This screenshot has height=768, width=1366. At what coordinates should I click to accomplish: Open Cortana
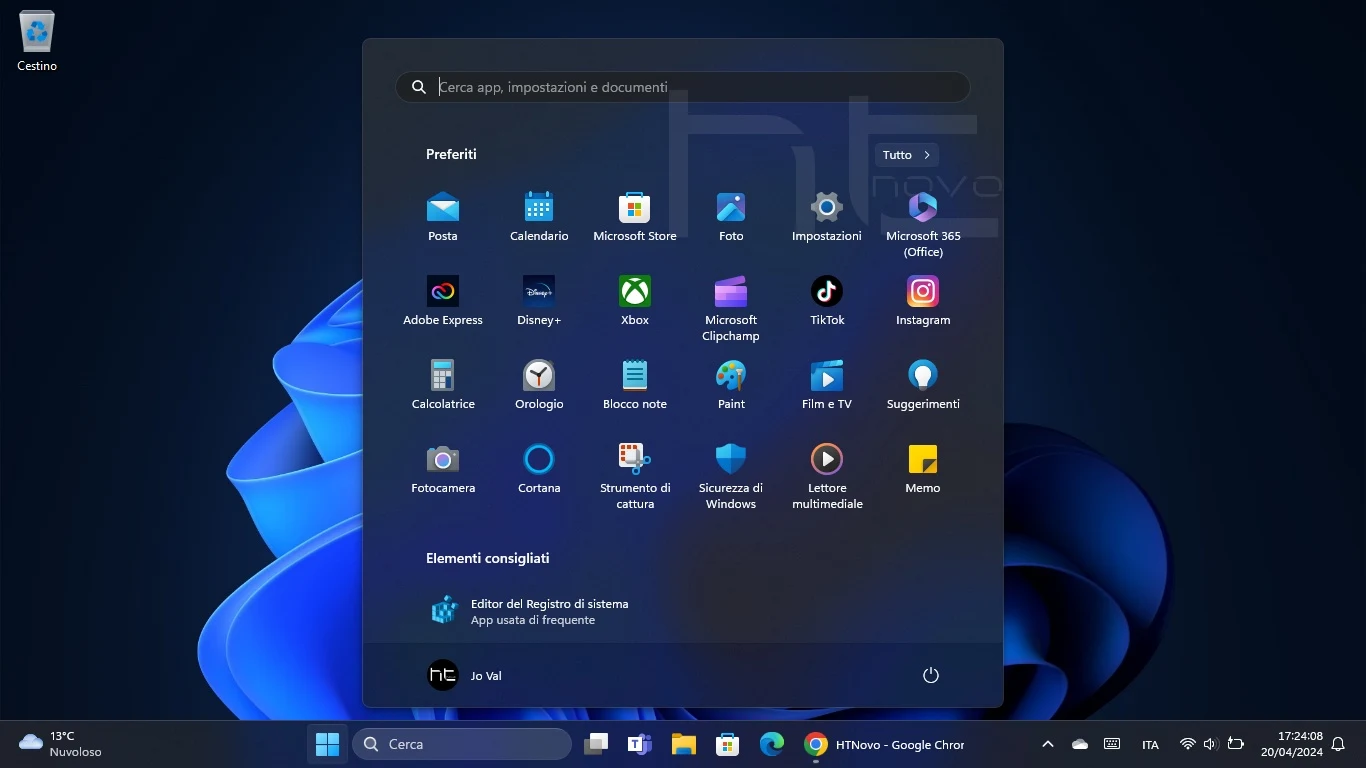[x=539, y=469]
